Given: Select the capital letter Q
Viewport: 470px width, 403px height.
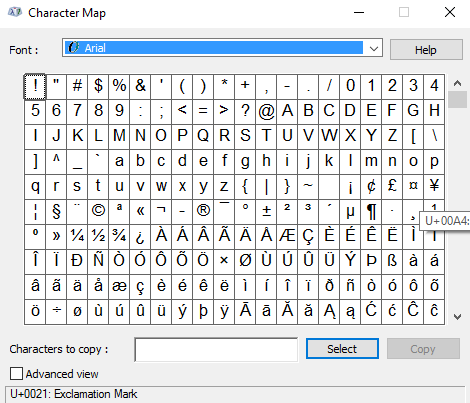Looking at the screenshot, I should (x=203, y=137).
